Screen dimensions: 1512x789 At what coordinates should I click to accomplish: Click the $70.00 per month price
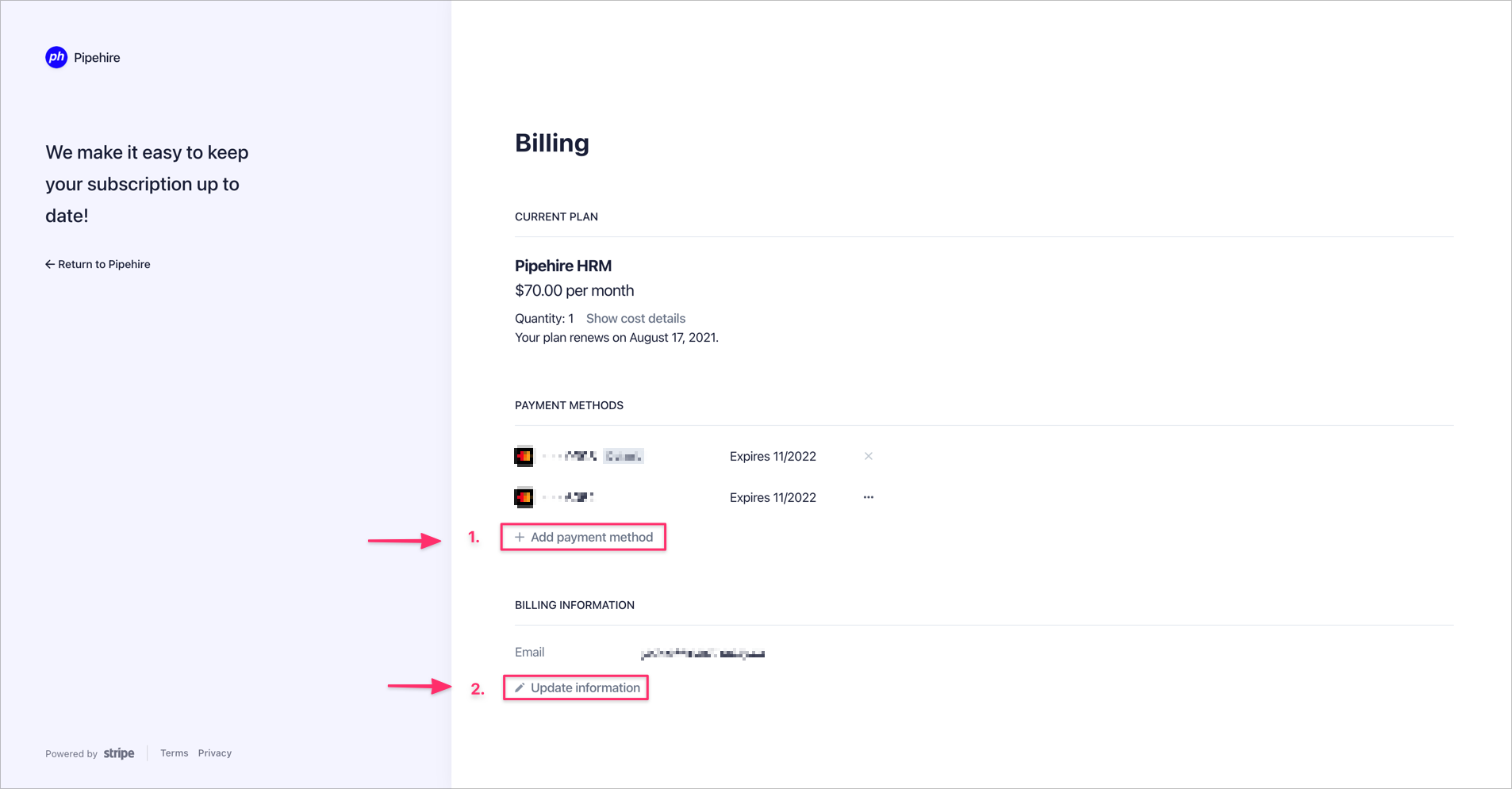[574, 290]
